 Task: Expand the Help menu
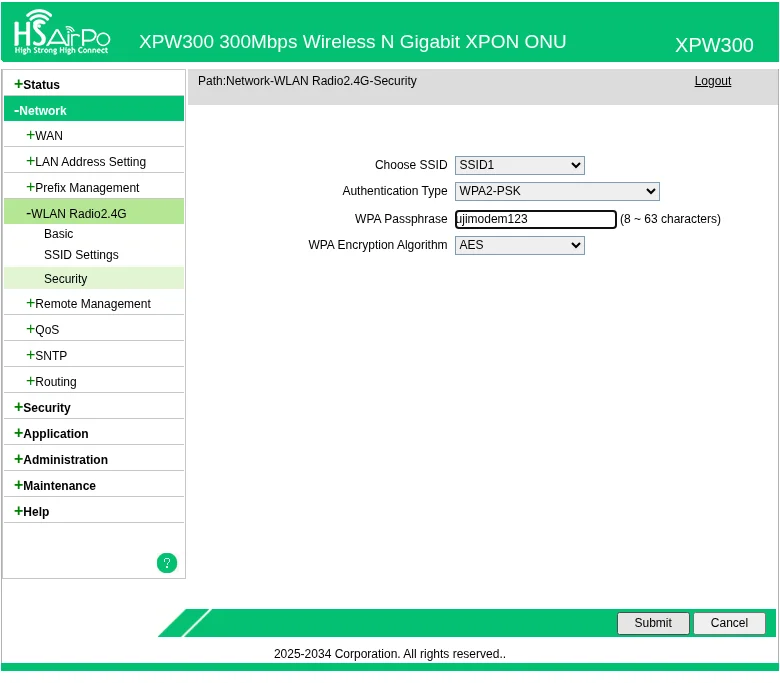(31, 511)
